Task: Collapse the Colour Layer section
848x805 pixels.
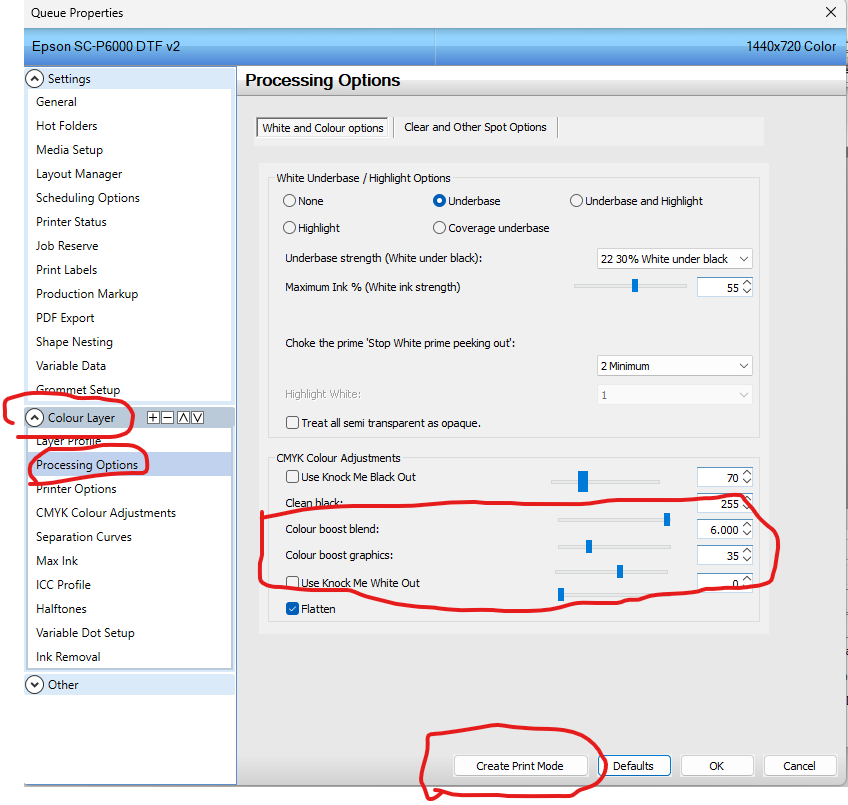Action: (x=35, y=417)
